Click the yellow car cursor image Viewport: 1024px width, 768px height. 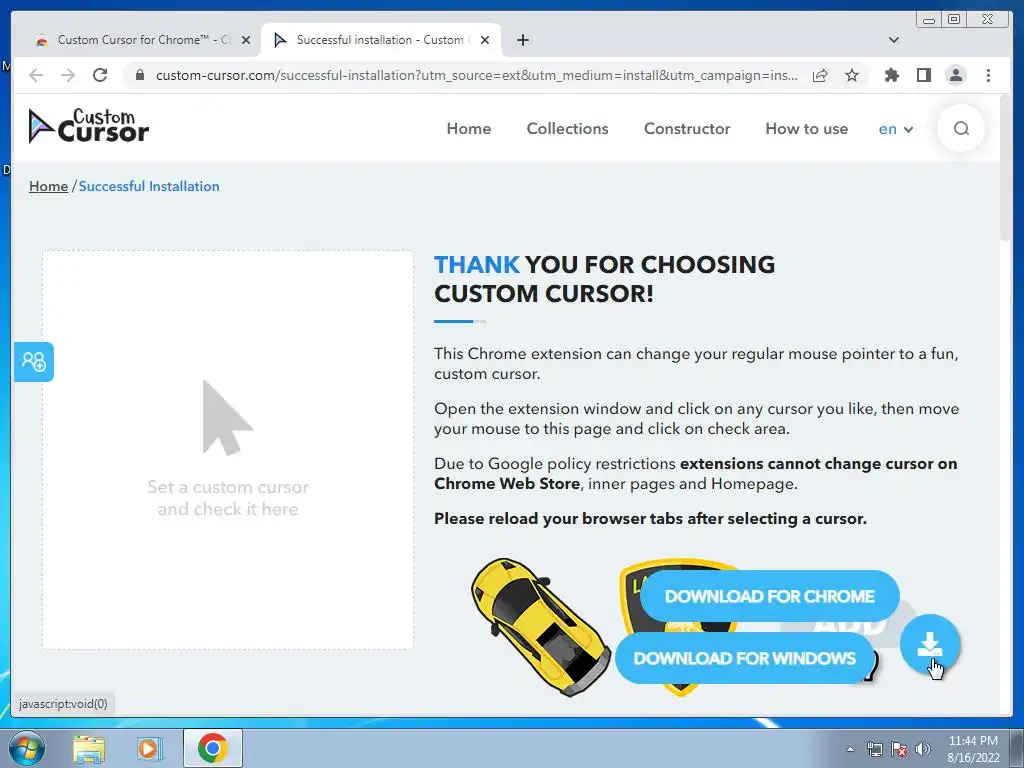coord(541,627)
